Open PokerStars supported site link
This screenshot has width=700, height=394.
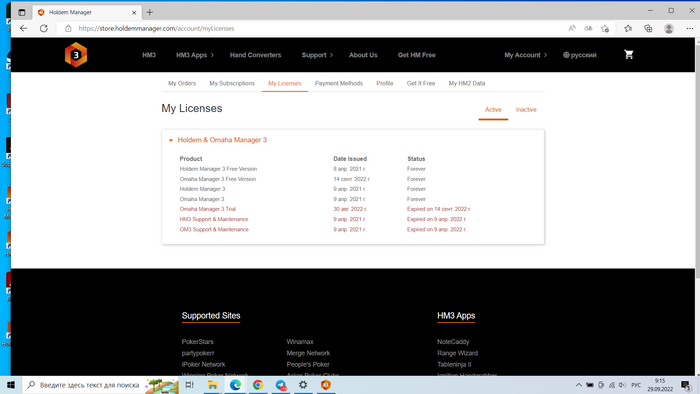coord(197,342)
